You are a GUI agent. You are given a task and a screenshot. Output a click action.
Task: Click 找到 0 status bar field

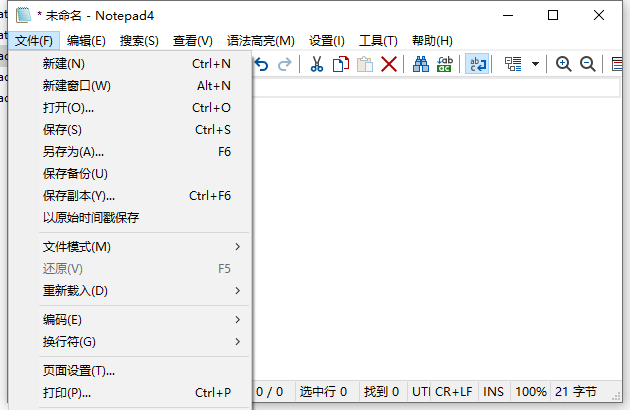tap(381, 392)
